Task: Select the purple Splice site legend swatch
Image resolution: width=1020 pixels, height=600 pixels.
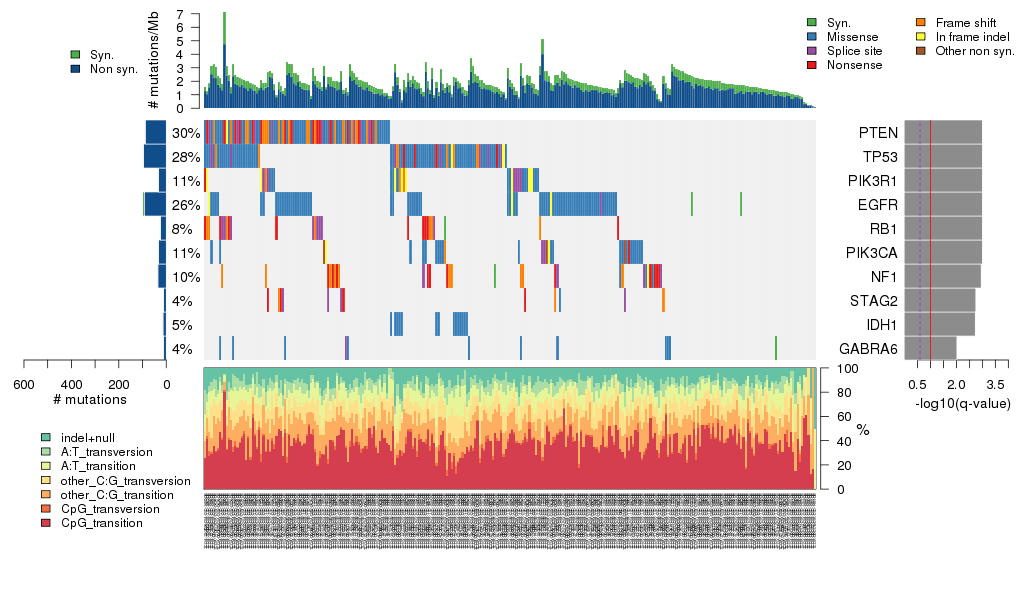Action: pos(811,50)
